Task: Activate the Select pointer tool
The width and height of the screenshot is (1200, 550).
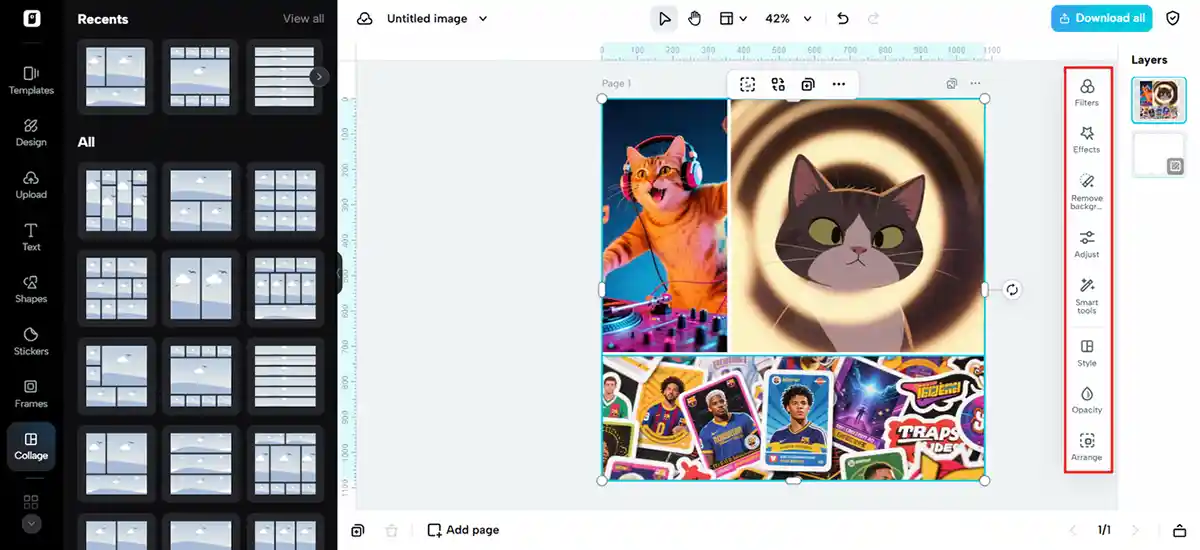Action: pos(664,19)
